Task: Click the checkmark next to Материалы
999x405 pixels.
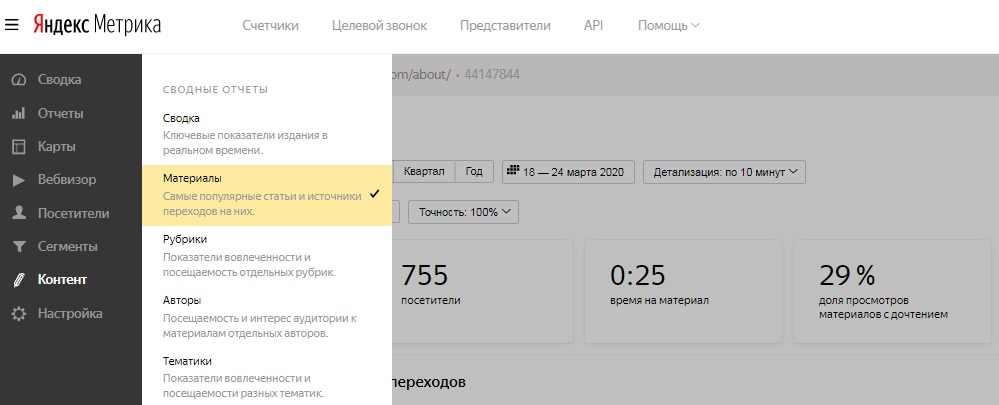Action: [375, 194]
